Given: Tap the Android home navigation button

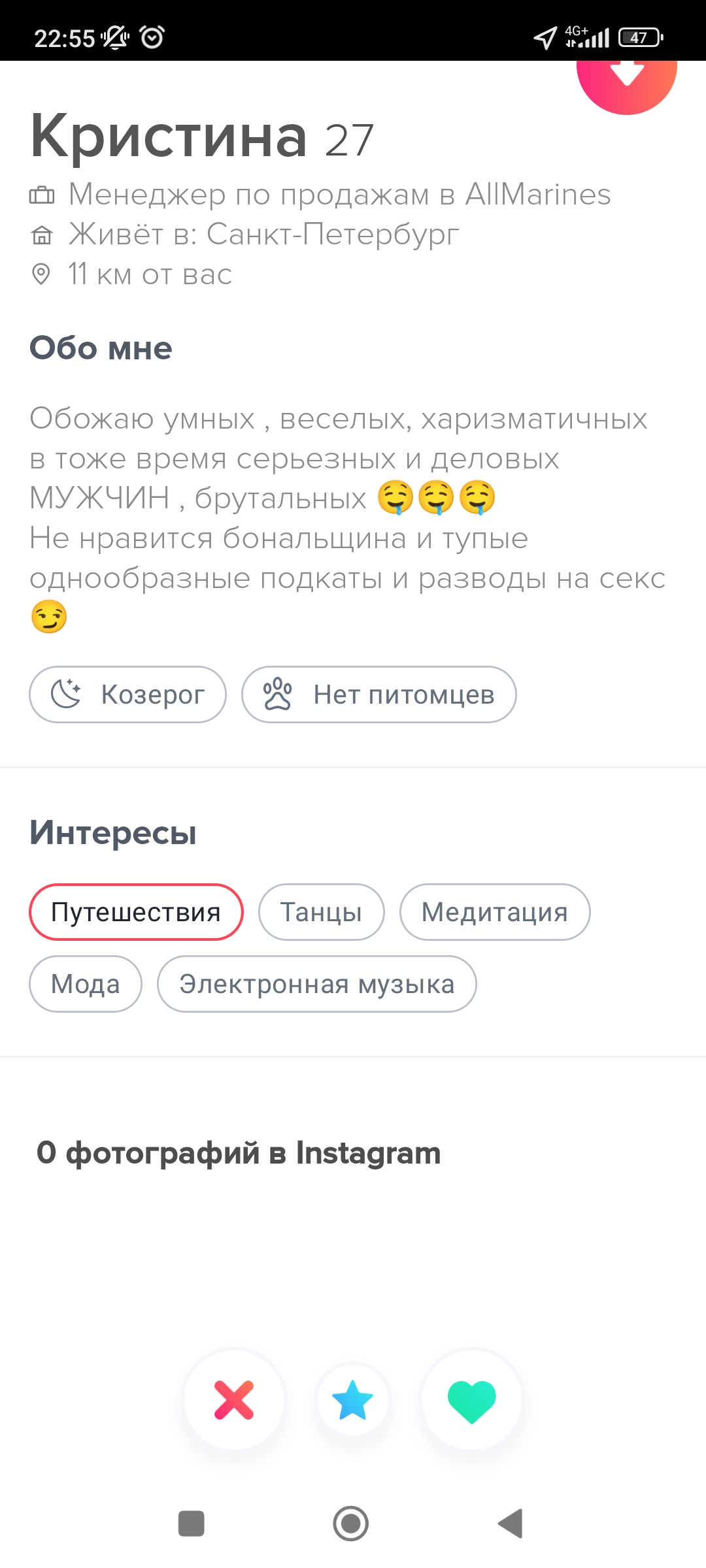Looking at the screenshot, I should 351,1524.
